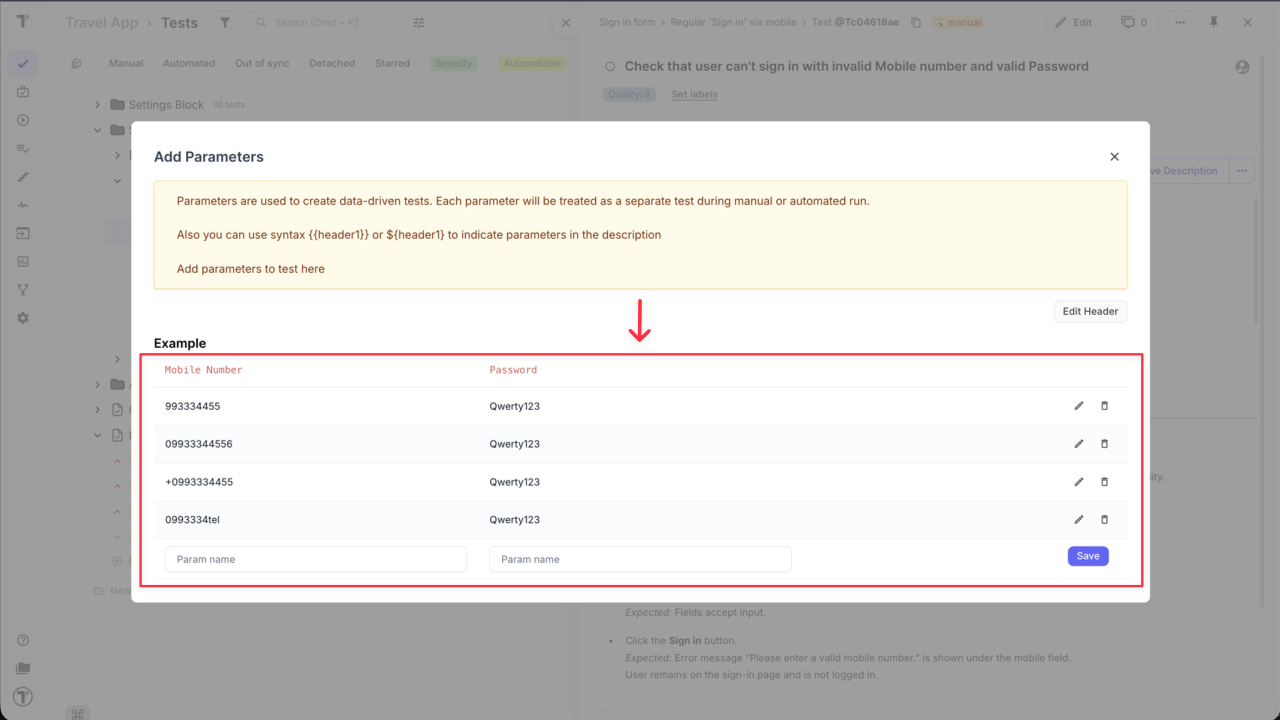Select the run results icon in sidebar
This screenshot has width=1280, height=720.
click(x=22, y=120)
